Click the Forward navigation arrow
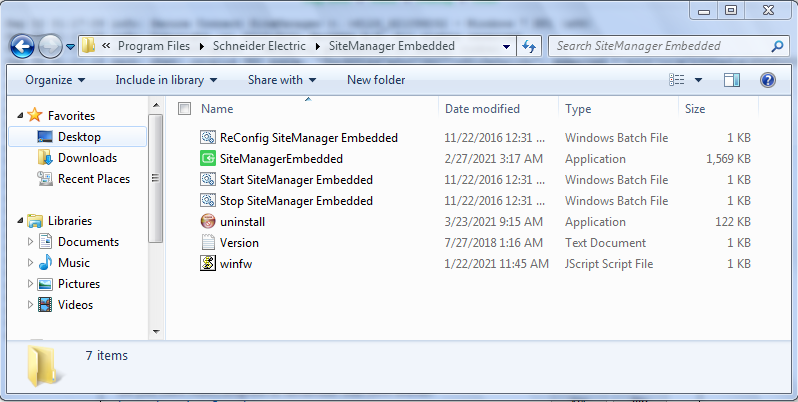Image resolution: width=798 pixels, height=402 pixels. click(50, 47)
